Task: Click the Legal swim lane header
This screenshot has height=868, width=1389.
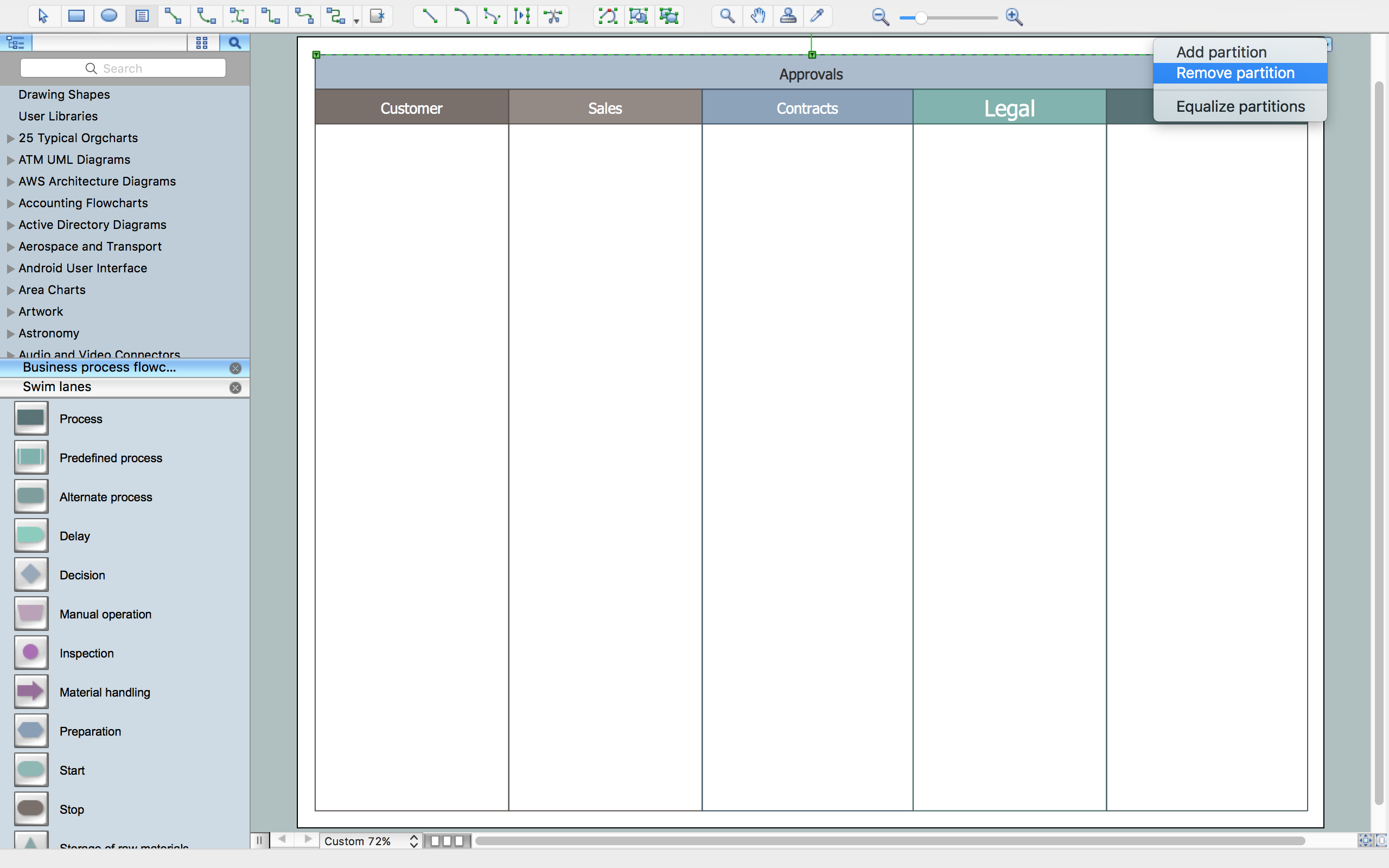Action: click(x=1008, y=108)
